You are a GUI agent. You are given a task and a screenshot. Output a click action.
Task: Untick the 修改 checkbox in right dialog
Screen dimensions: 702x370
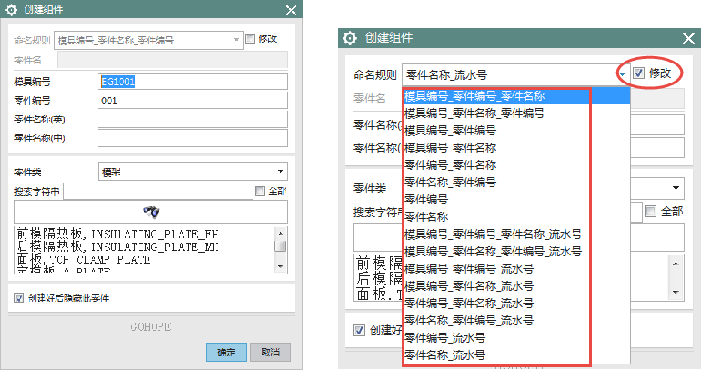pyautogui.click(x=639, y=73)
